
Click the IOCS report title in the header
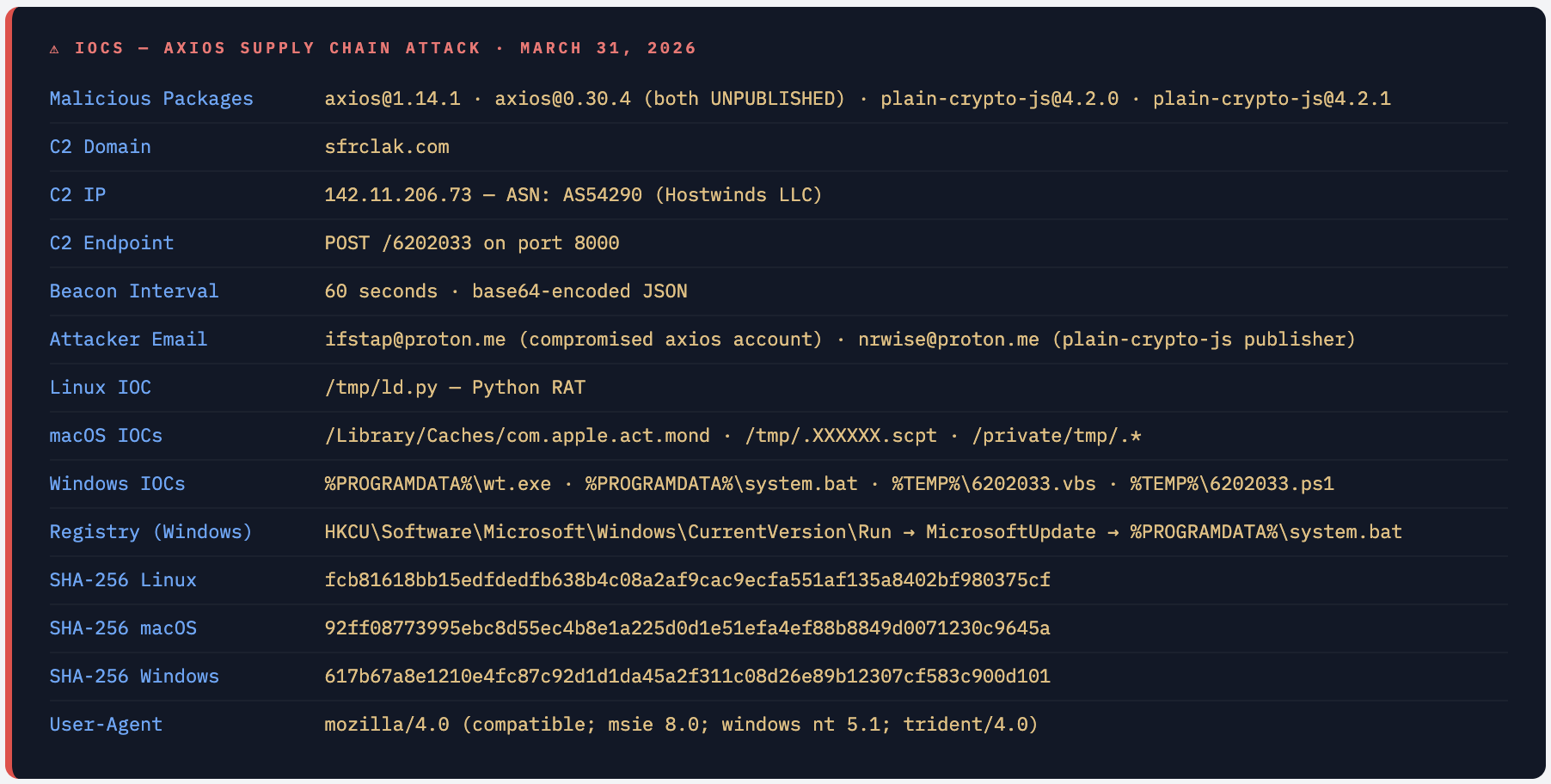(x=383, y=48)
